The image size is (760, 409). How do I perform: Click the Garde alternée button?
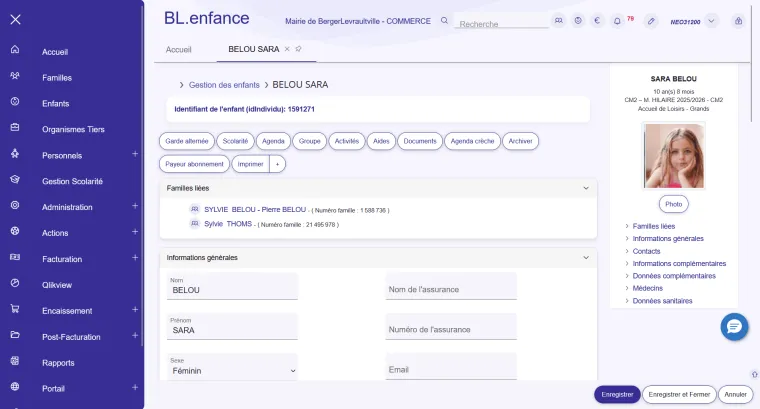[x=187, y=141]
